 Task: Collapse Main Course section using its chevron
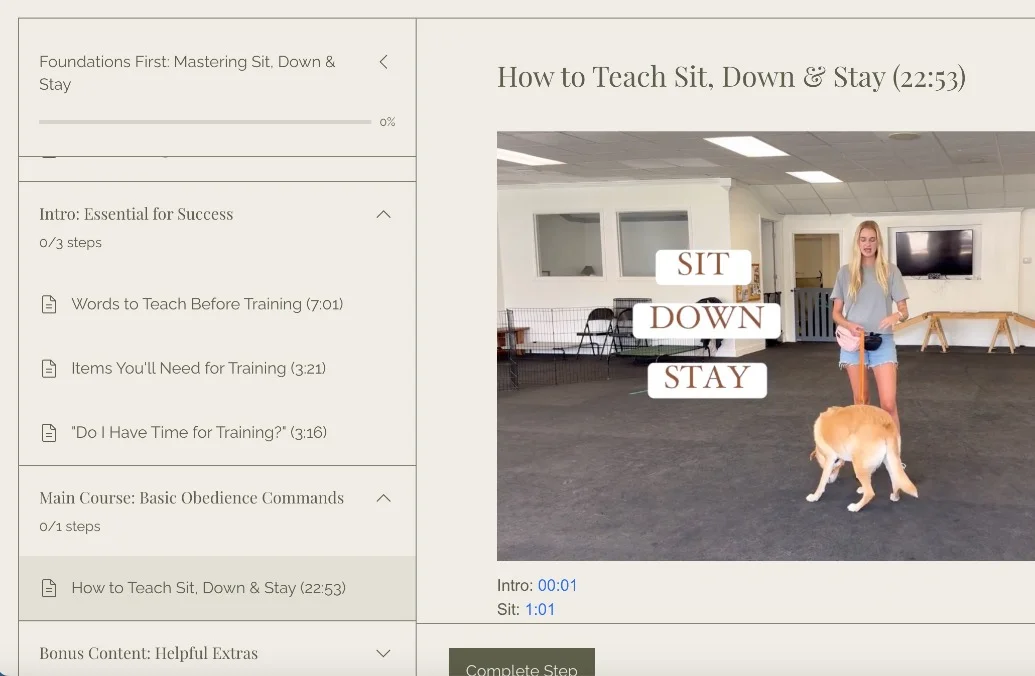pyautogui.click(x=383, y=498)
